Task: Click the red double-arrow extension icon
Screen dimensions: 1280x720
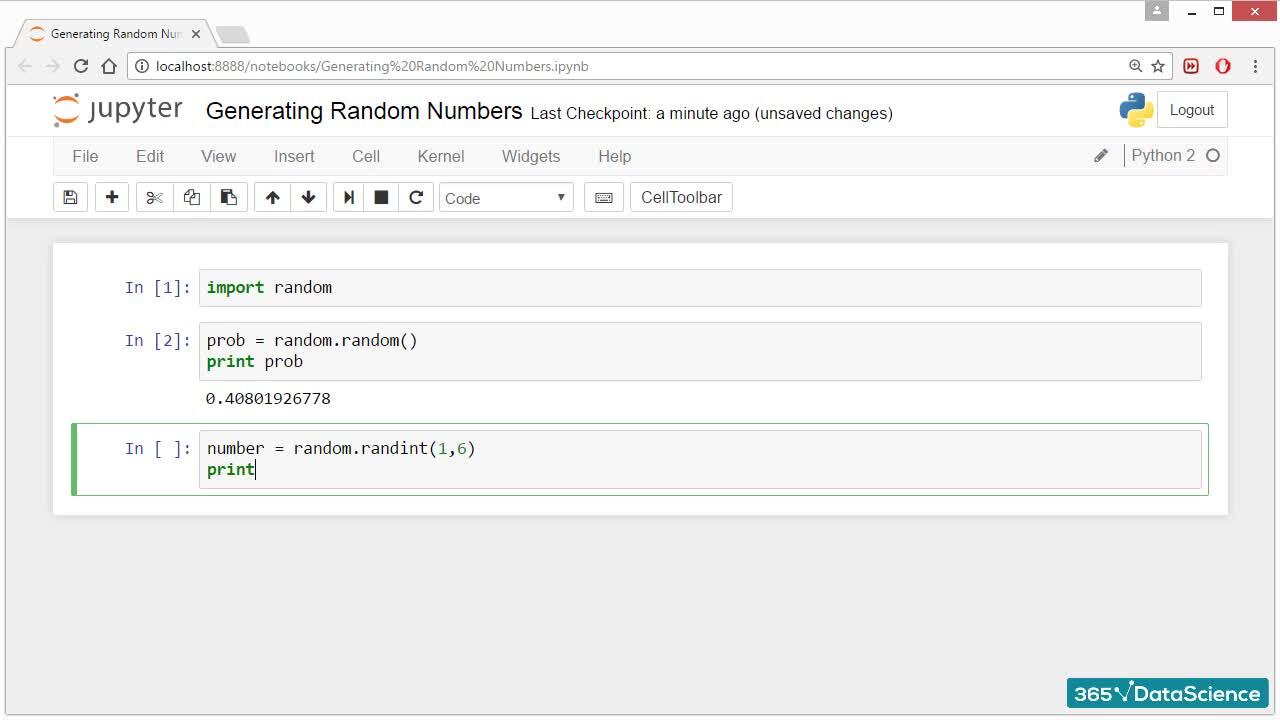Action: (x=1191, y=66)
